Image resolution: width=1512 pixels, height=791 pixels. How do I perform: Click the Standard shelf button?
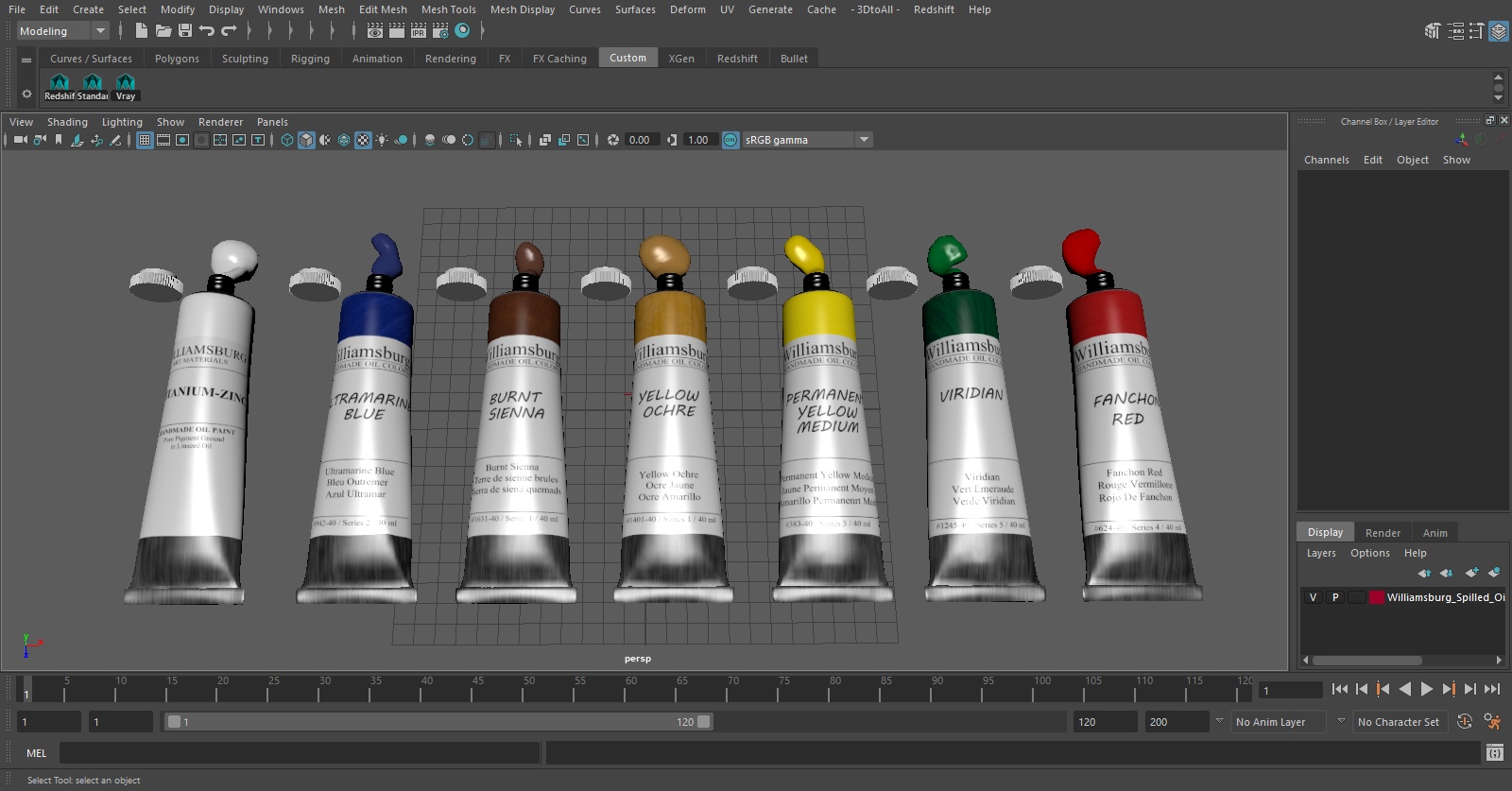tap(93, 87)
